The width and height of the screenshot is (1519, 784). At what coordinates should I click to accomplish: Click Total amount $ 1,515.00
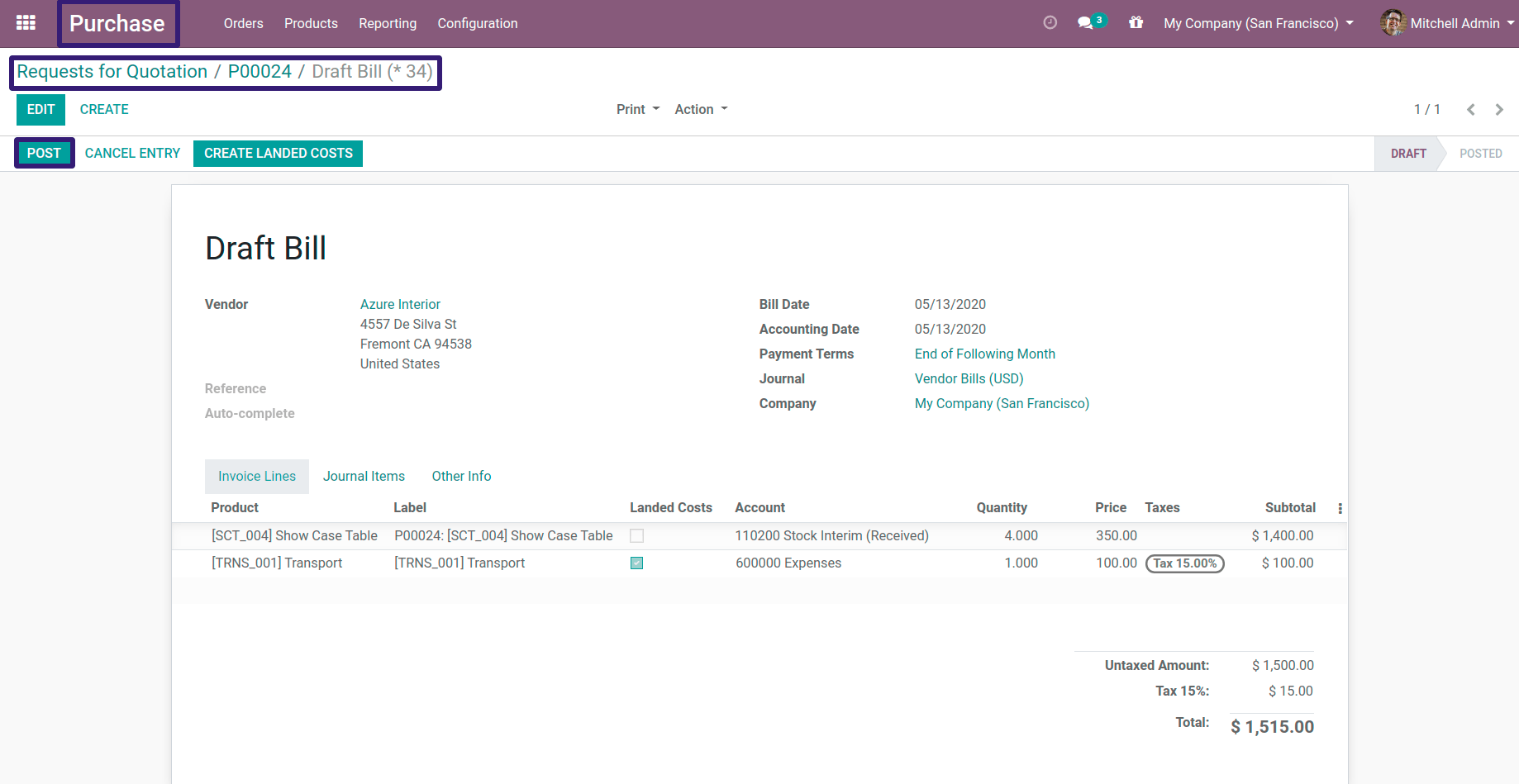point(1273,727)
